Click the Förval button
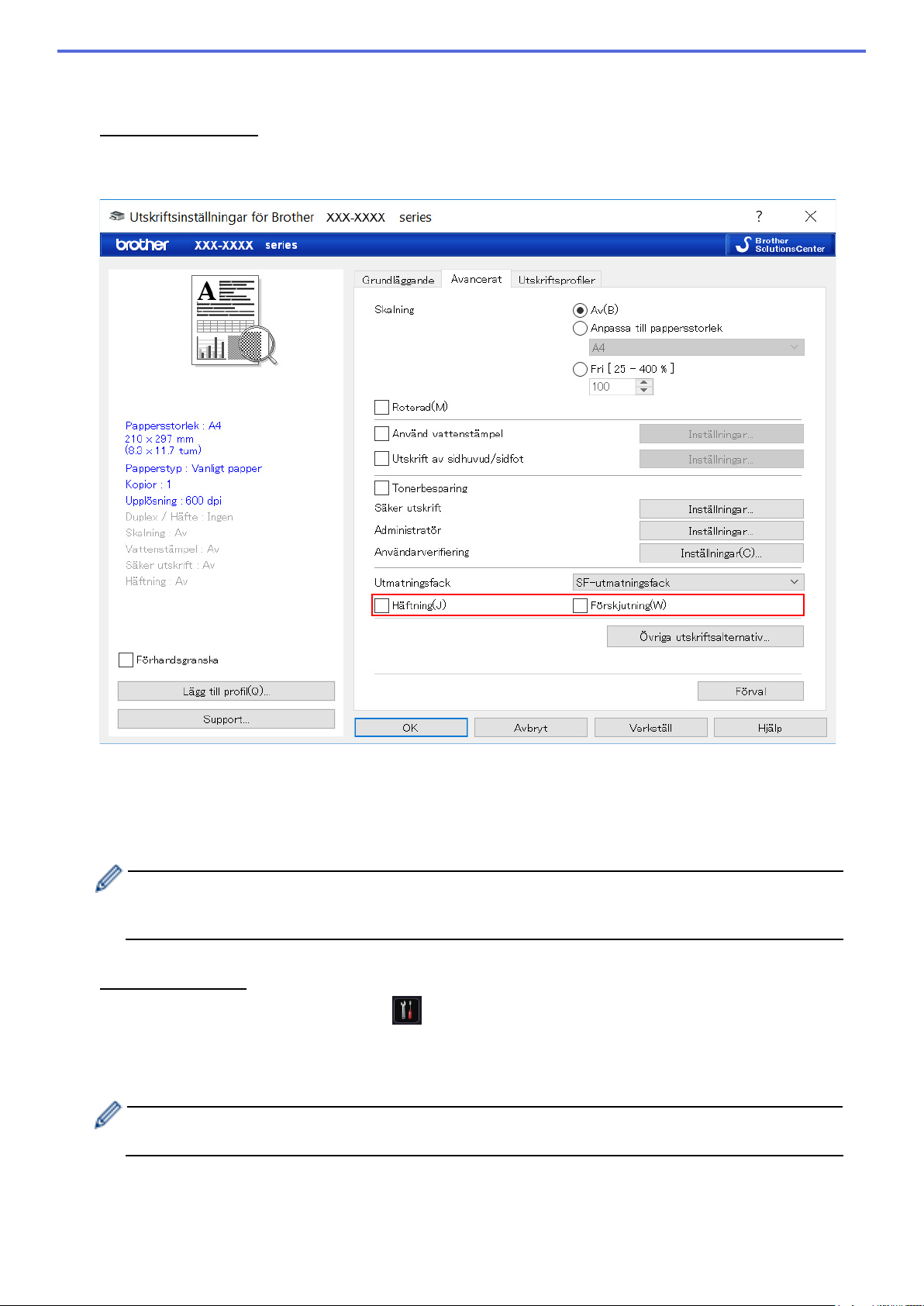924x1306 pixels. click(x=750, y=691)
